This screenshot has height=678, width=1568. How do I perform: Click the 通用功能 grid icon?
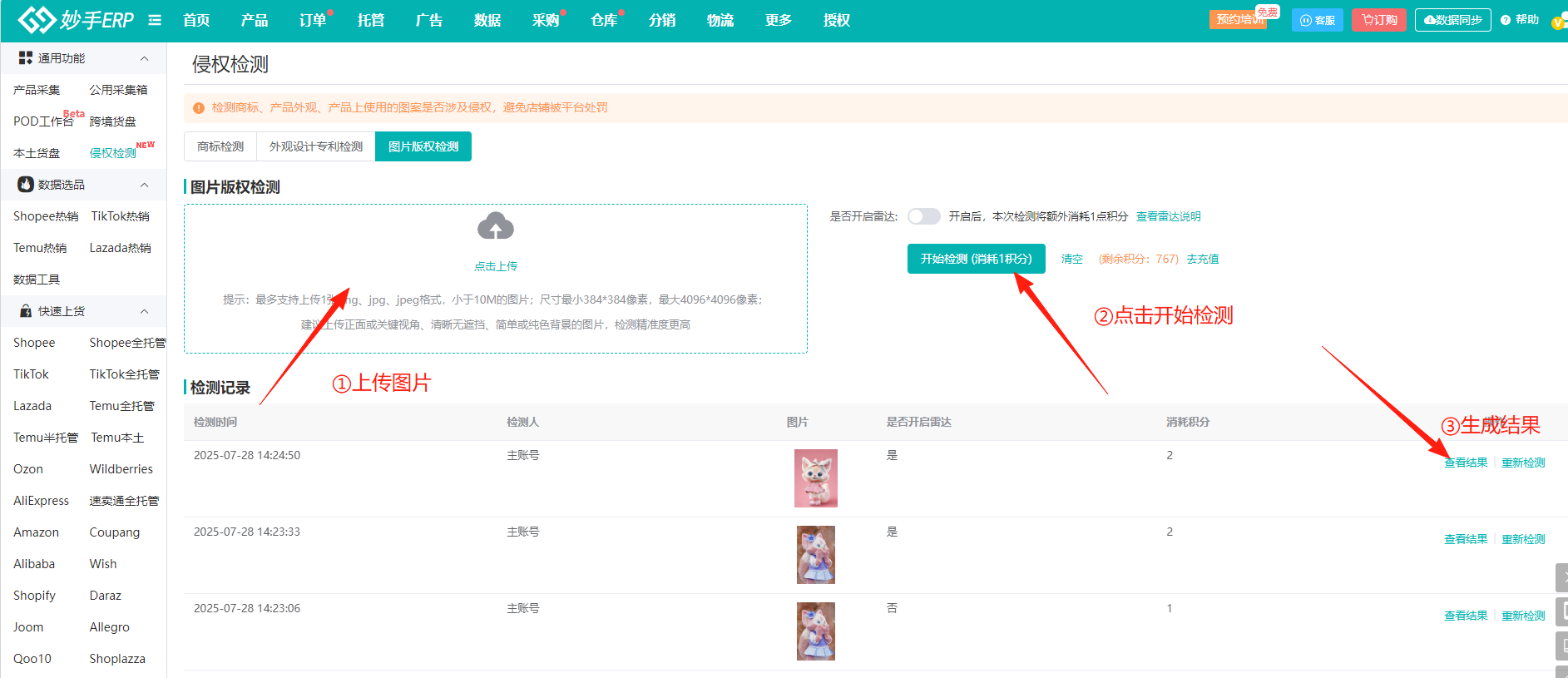[x=26, y=58]
